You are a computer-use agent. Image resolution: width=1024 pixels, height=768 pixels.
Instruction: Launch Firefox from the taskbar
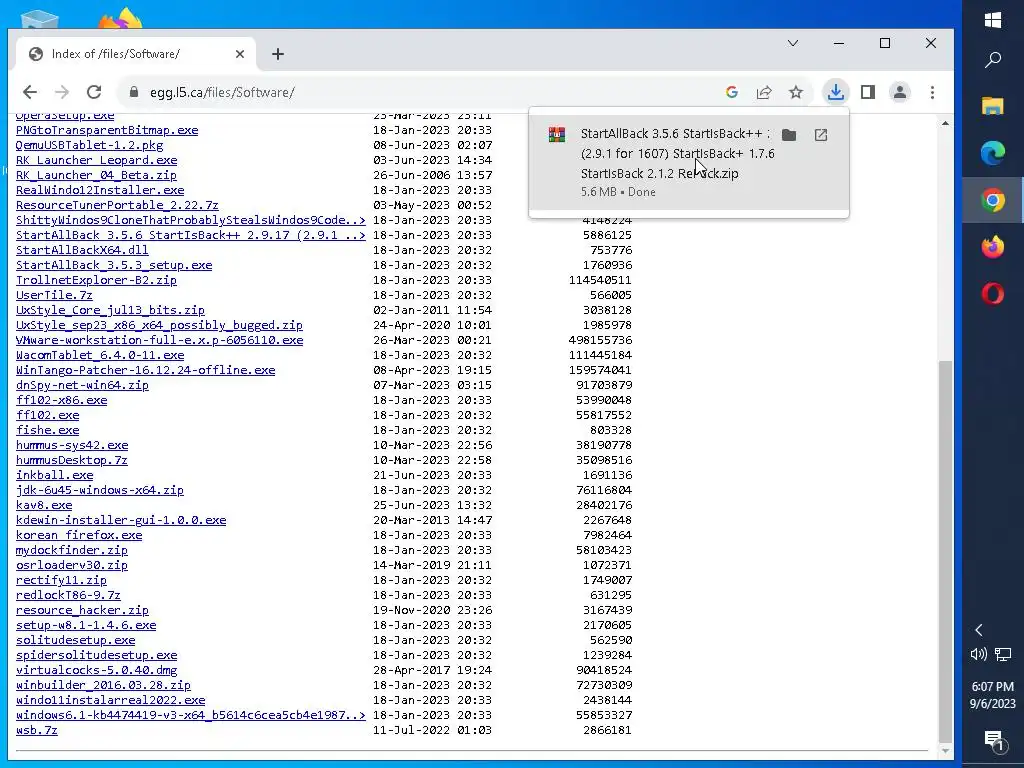click(993, 247)
